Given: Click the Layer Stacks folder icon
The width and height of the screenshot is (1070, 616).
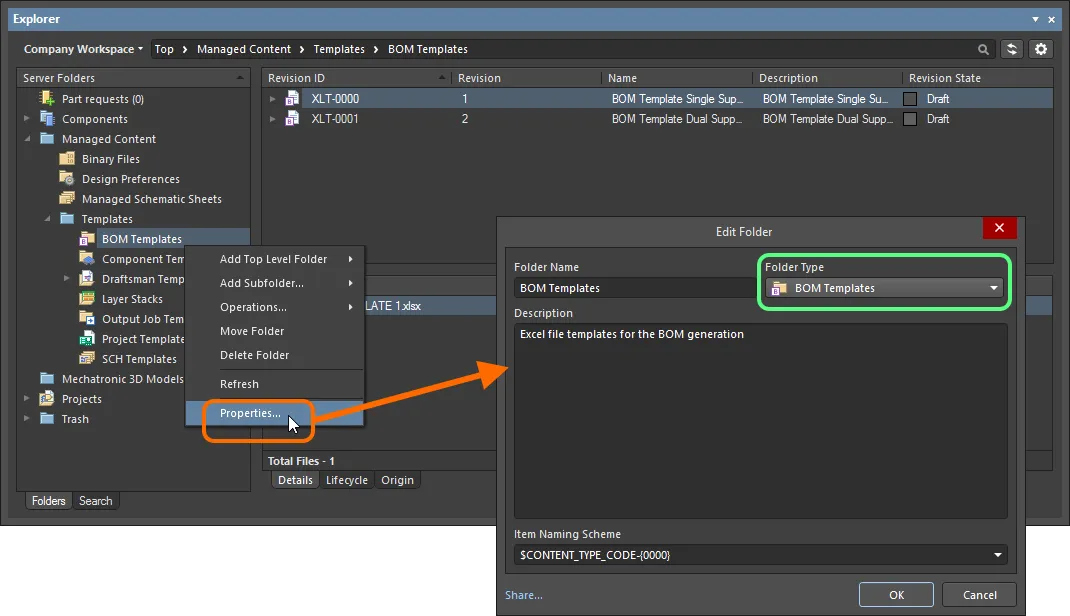Looking at the screenshot, I should pyautogui.click(x=87, y=299).
